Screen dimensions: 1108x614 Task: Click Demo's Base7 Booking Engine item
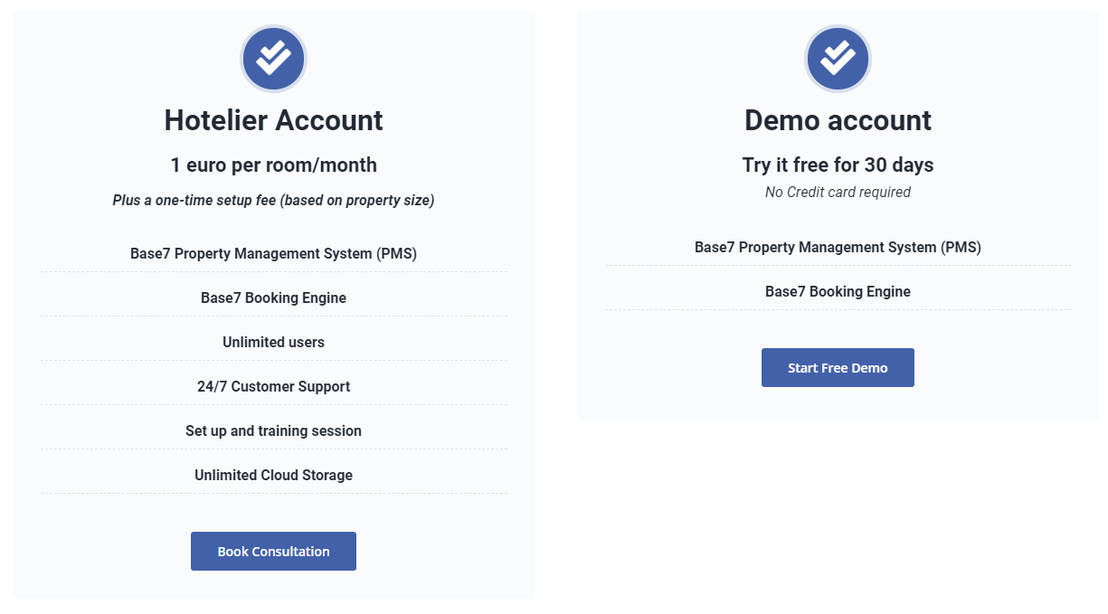coord(837,291)
